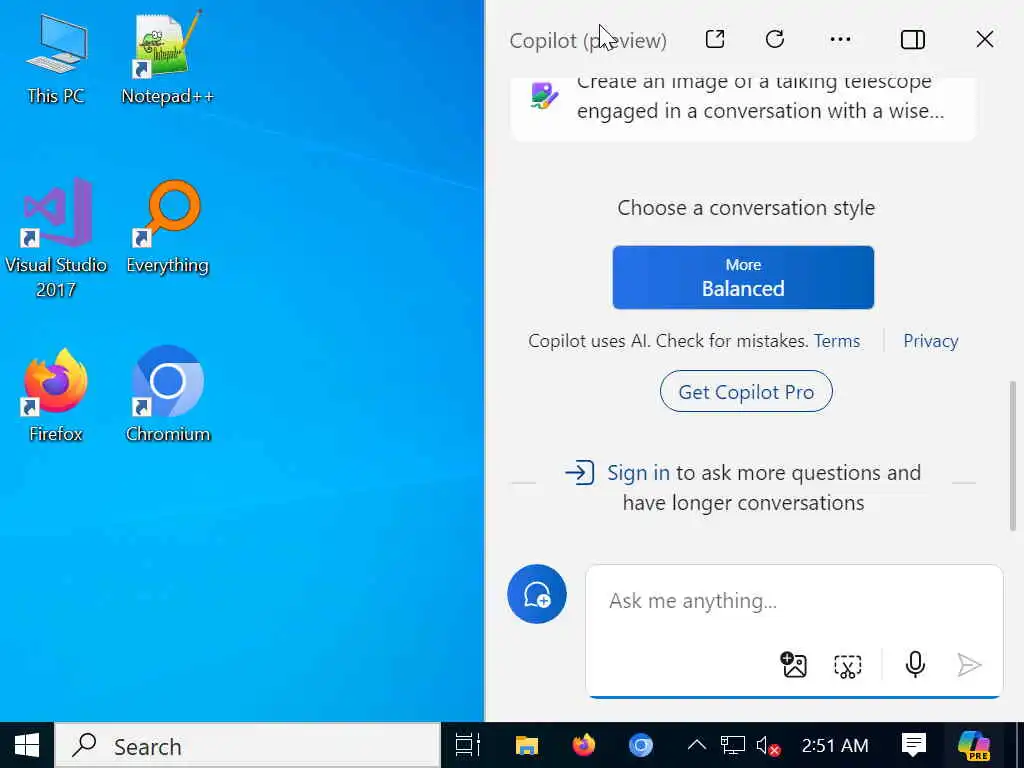
Task: Open clock showing 2:51 AM
Action: [x=835, y=745]
